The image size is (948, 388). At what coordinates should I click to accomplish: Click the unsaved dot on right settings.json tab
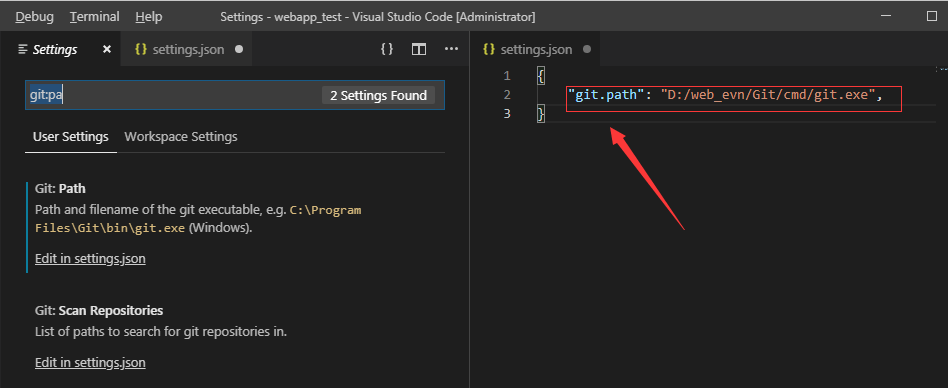pos(587,50)
